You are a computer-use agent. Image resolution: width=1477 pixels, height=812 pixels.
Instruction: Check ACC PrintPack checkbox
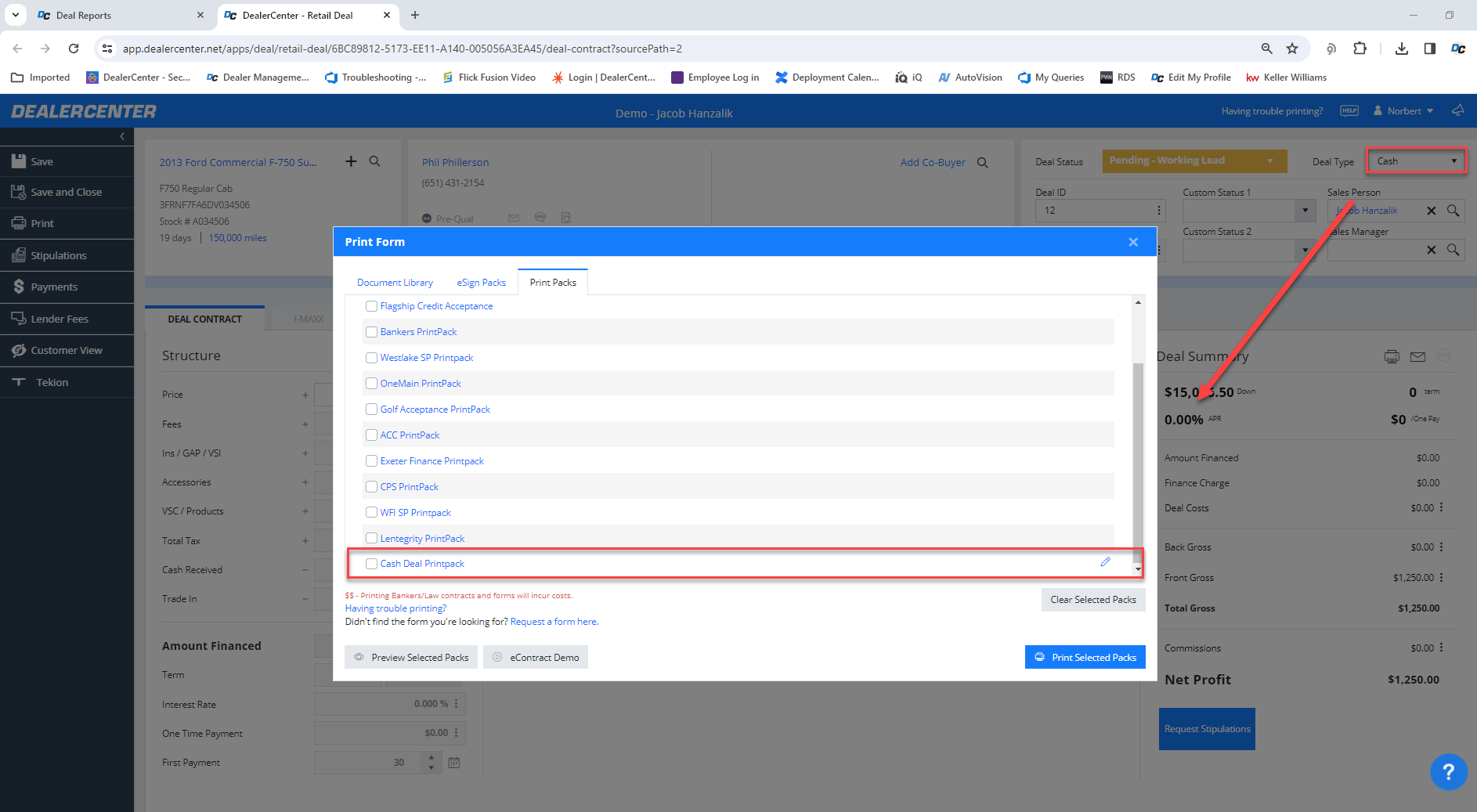click(x=372, y=435)
